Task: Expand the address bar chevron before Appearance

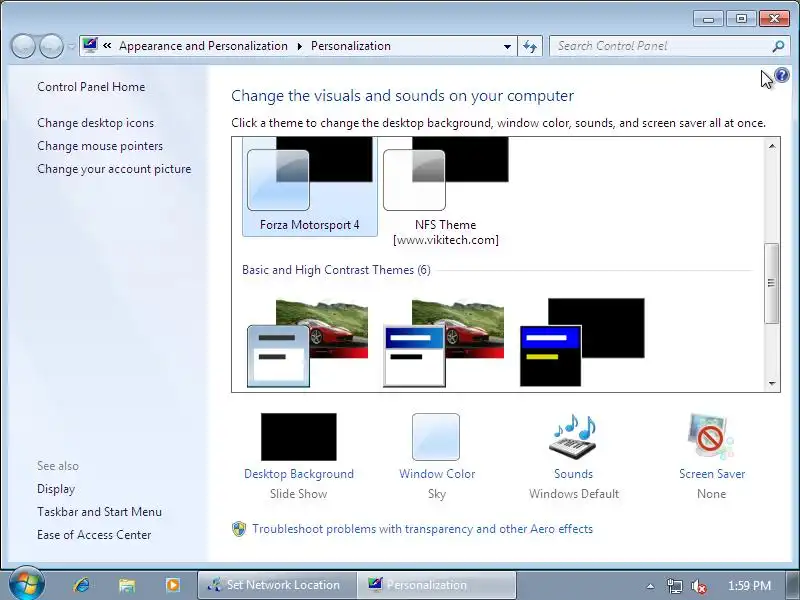Action: (107, 45)
